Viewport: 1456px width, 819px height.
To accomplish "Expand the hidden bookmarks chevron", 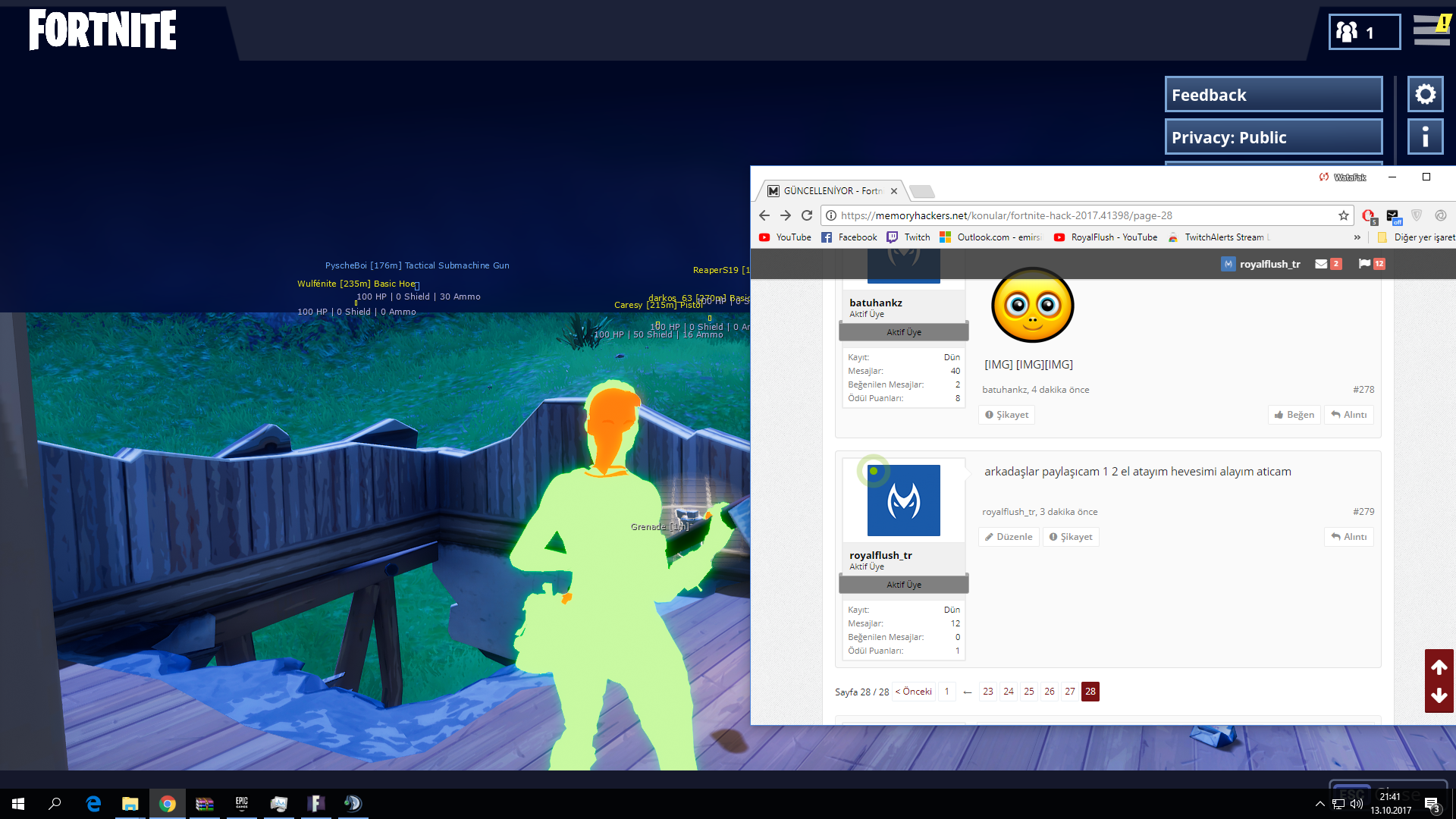I will coord(1357,237).
